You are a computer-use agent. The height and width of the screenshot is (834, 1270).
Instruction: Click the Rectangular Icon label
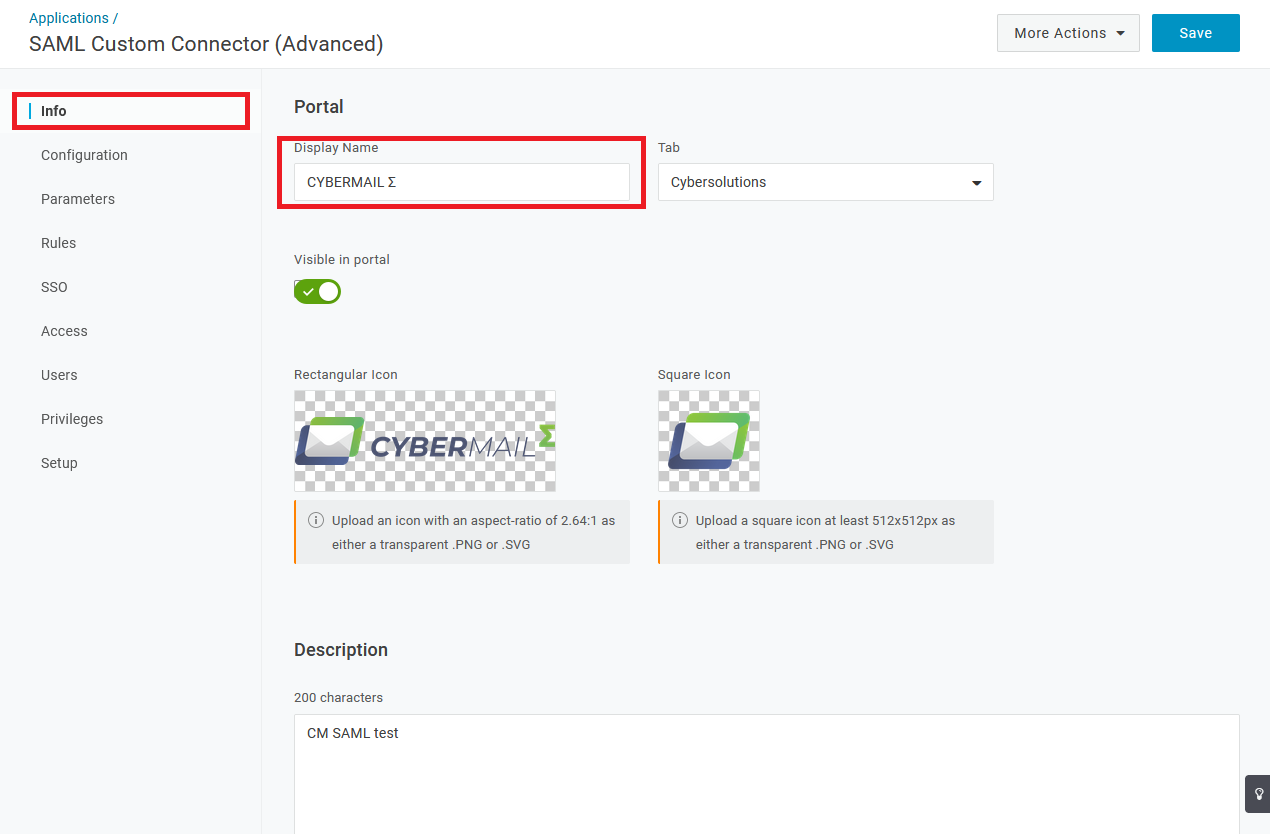[x=346, y=375]
